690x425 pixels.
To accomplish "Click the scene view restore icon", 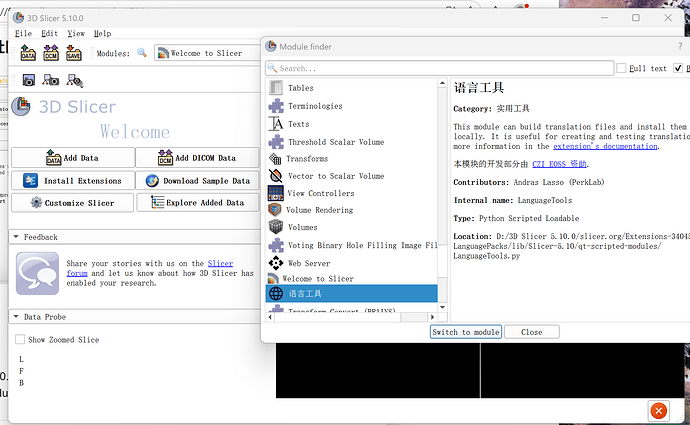I will tap(74, 80).
